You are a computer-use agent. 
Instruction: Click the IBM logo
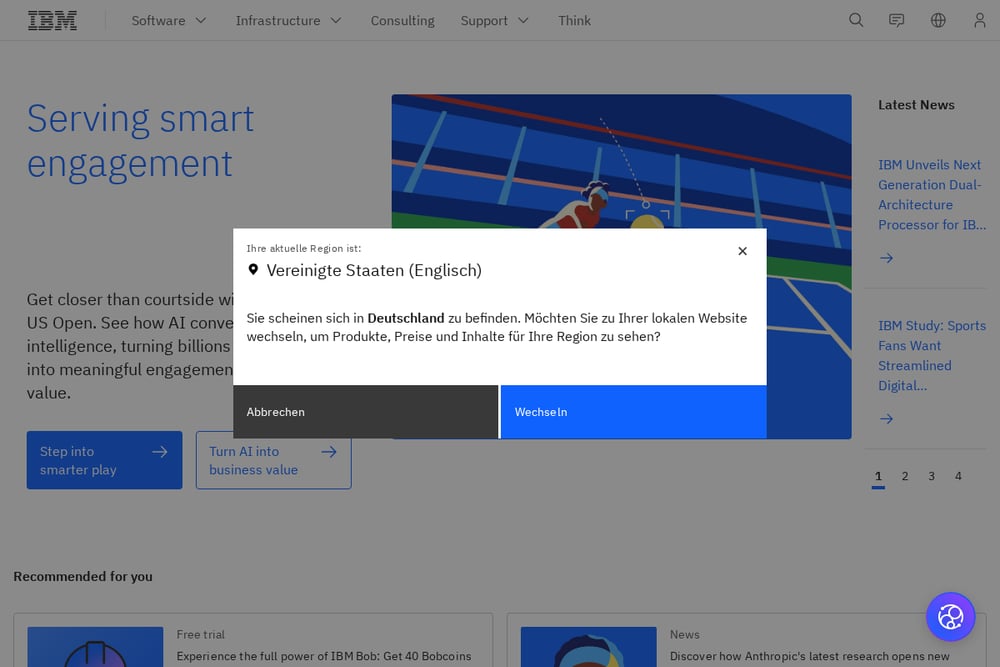pyautogui.click(x=52, y=20)
